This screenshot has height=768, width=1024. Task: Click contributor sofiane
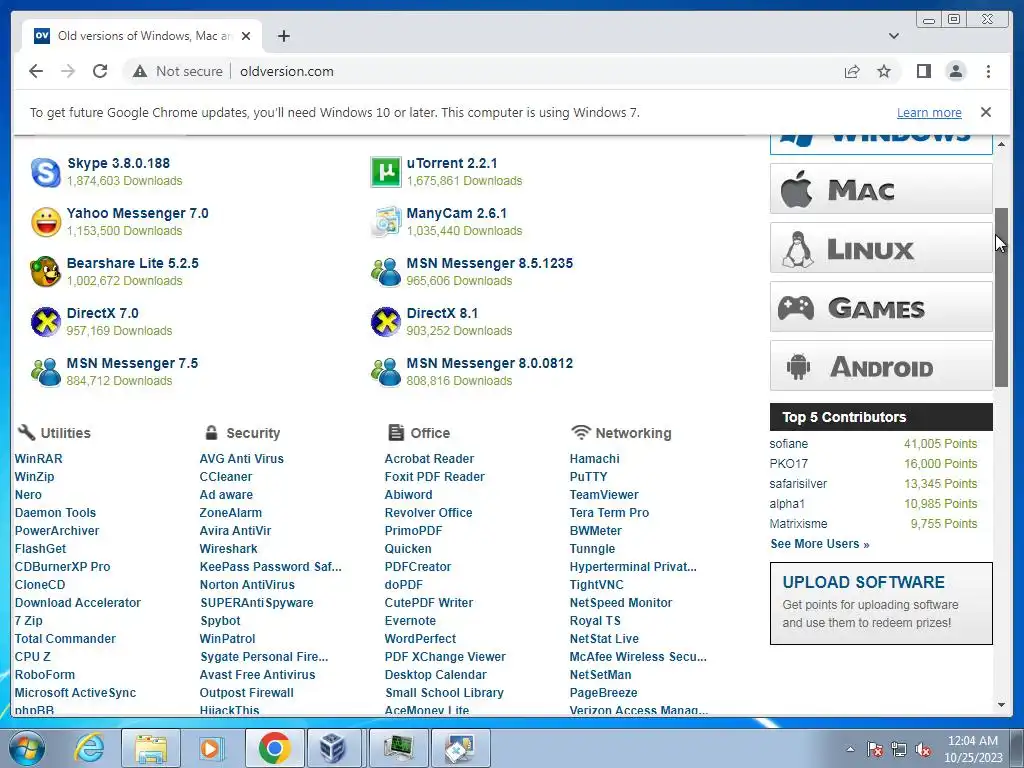pyautogui.click(x=788, y=443)
